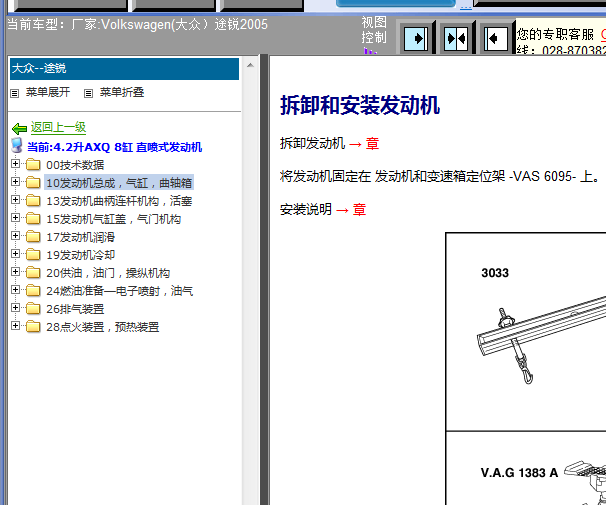606x505 pixels.
Task: Click the 当前:4.2升AXQ 8缸 直喷式发动机 heading
Action: point(115,147)
